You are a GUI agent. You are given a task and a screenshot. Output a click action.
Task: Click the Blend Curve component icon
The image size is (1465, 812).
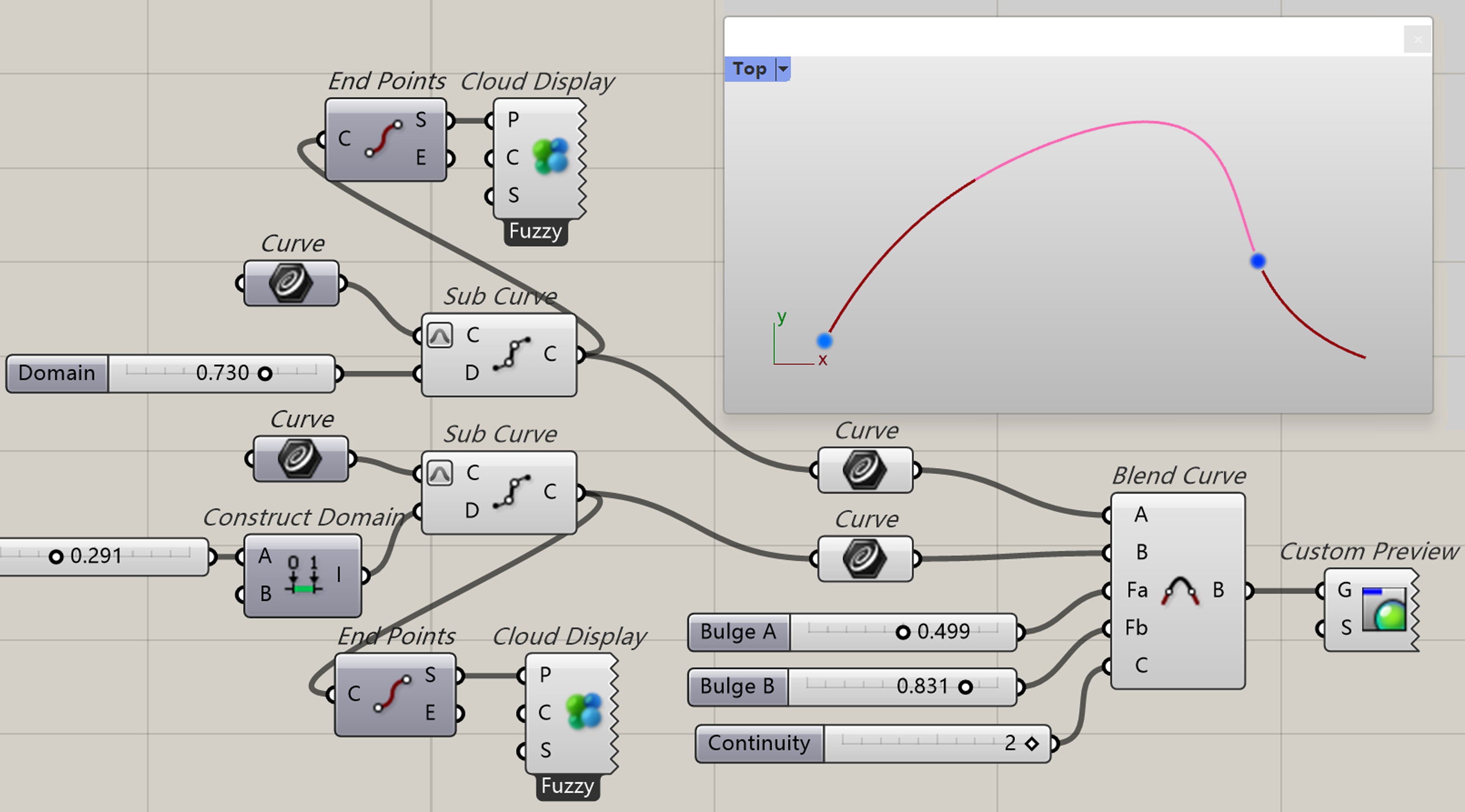pos(1180,590)
